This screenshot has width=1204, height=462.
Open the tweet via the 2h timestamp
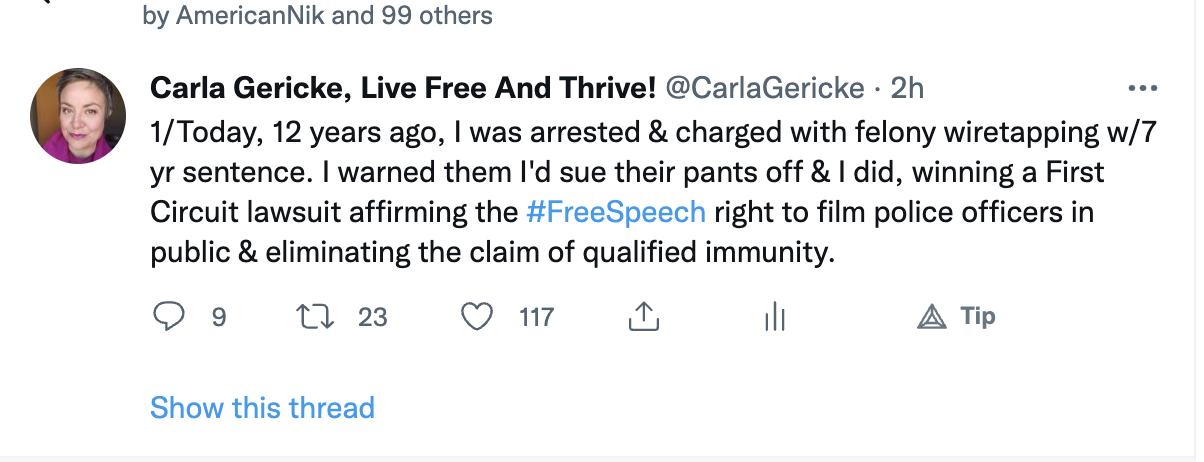(x=907, y=88)
